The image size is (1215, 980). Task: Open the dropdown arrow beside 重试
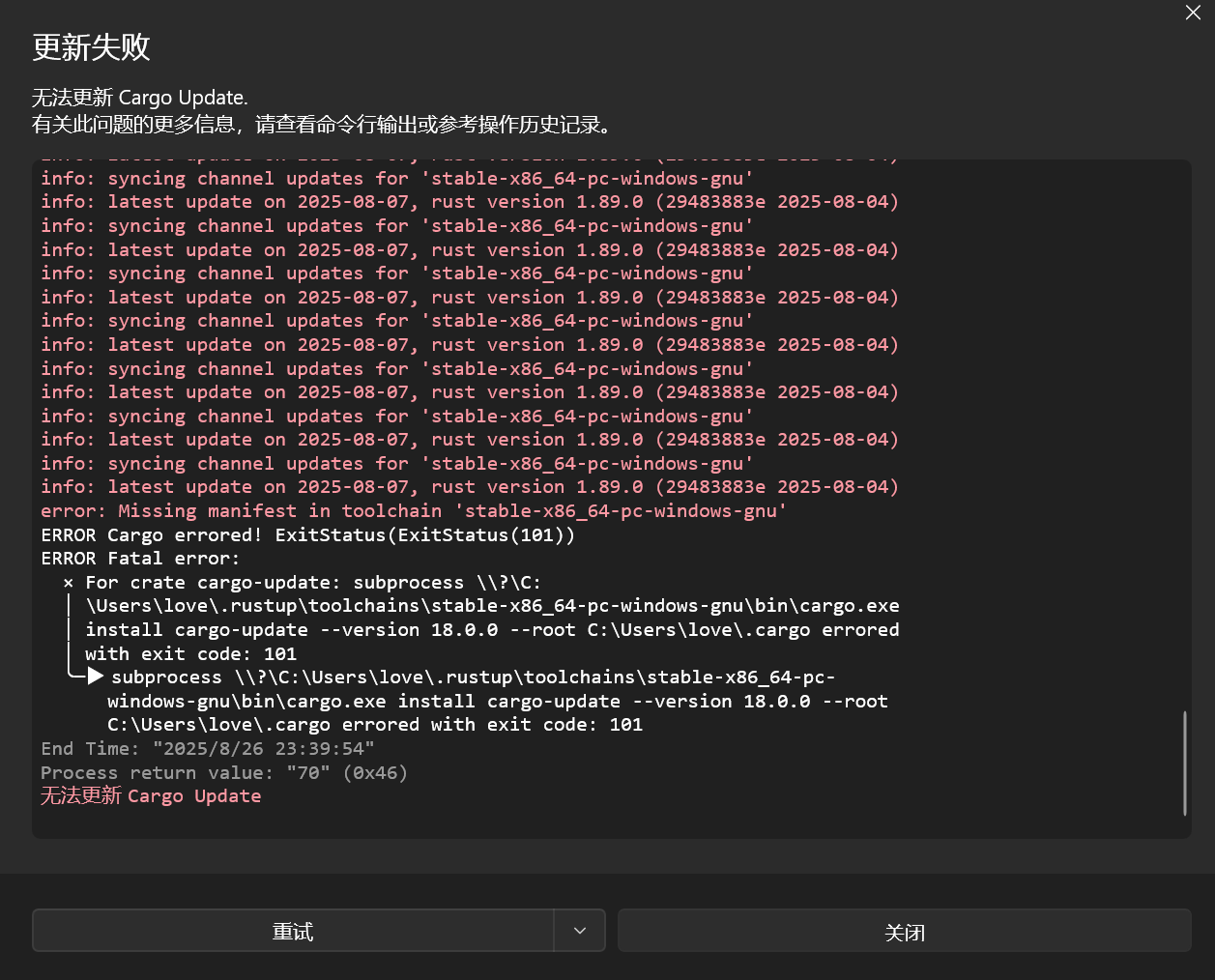tap(580, 931)
